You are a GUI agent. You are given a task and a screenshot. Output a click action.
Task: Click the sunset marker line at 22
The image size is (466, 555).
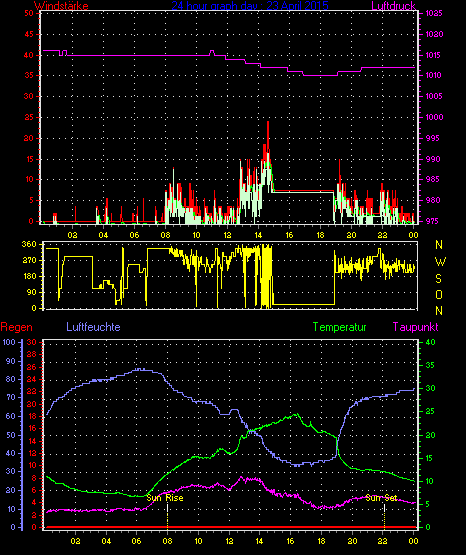pyautogui.click(x=384, y=516)
